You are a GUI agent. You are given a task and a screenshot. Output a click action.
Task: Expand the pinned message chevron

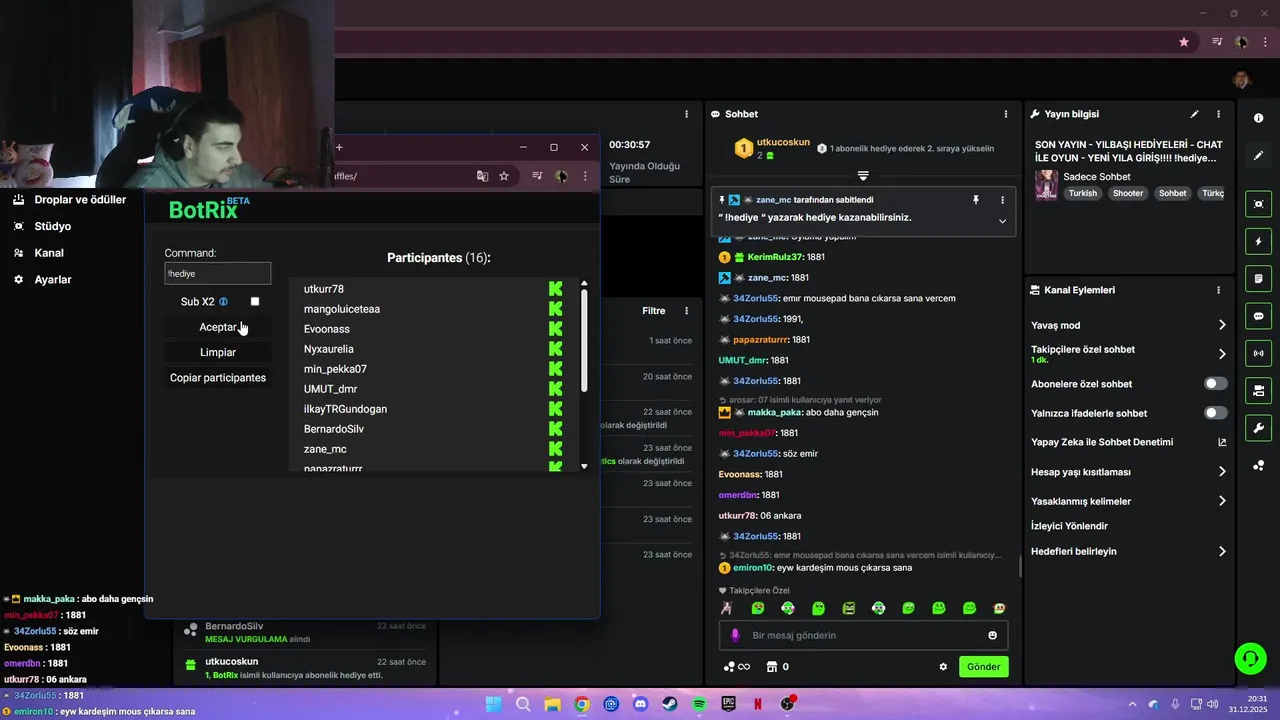point(1002,221)
